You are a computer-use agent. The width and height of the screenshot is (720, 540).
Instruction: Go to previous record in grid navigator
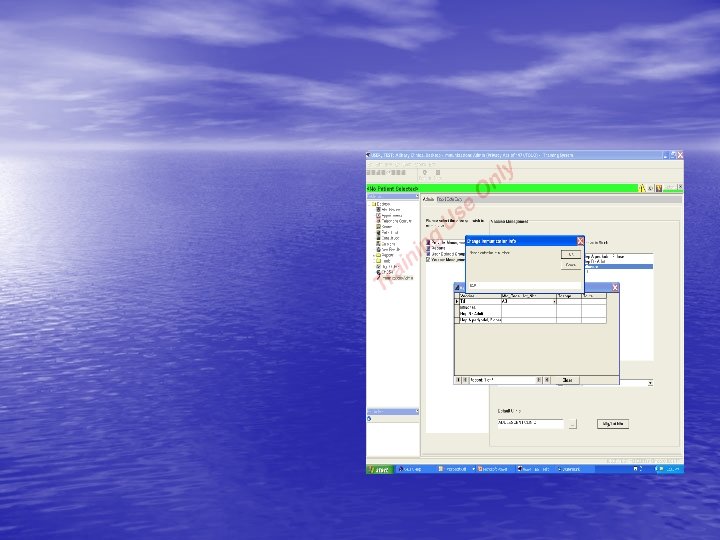[x=465, y=380]
